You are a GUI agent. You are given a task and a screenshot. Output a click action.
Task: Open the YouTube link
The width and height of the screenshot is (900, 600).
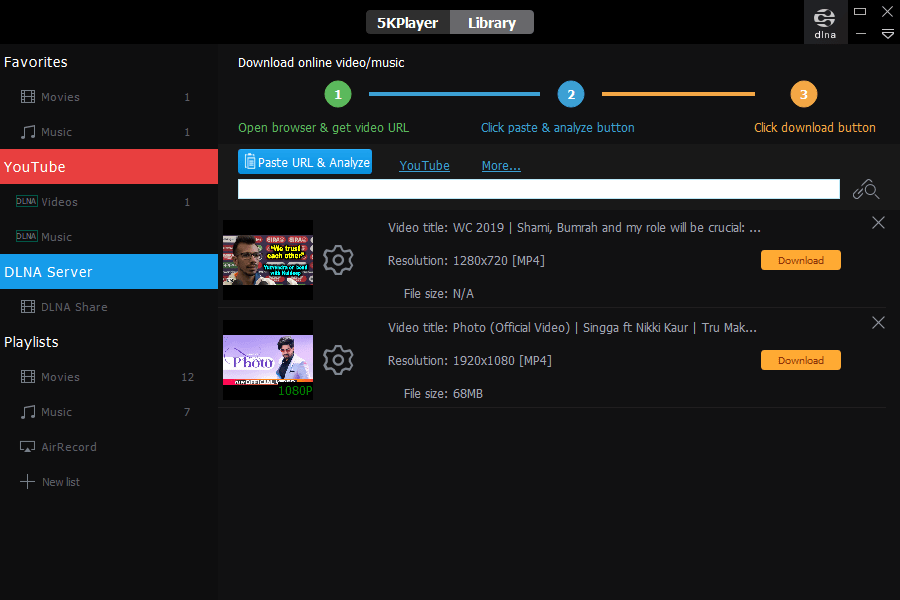424,165
